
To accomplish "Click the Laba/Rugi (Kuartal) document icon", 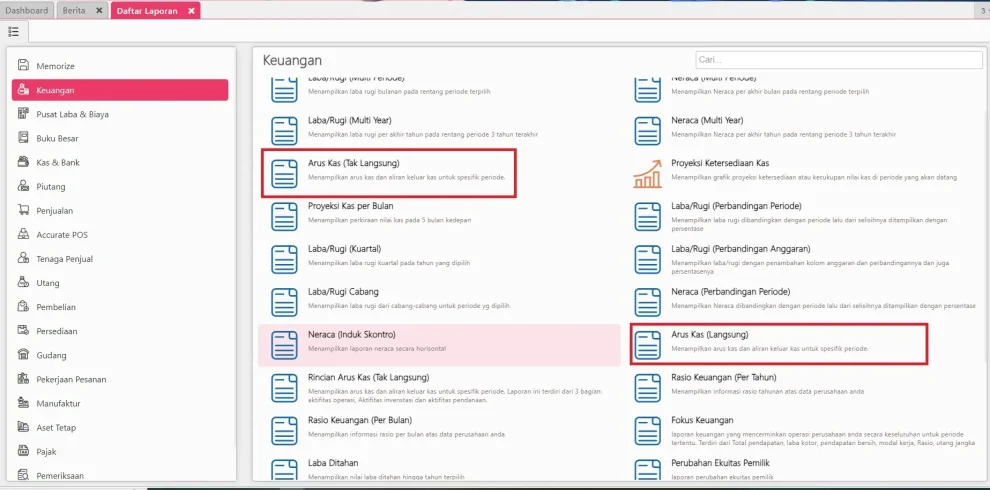I will pos(285,259).
